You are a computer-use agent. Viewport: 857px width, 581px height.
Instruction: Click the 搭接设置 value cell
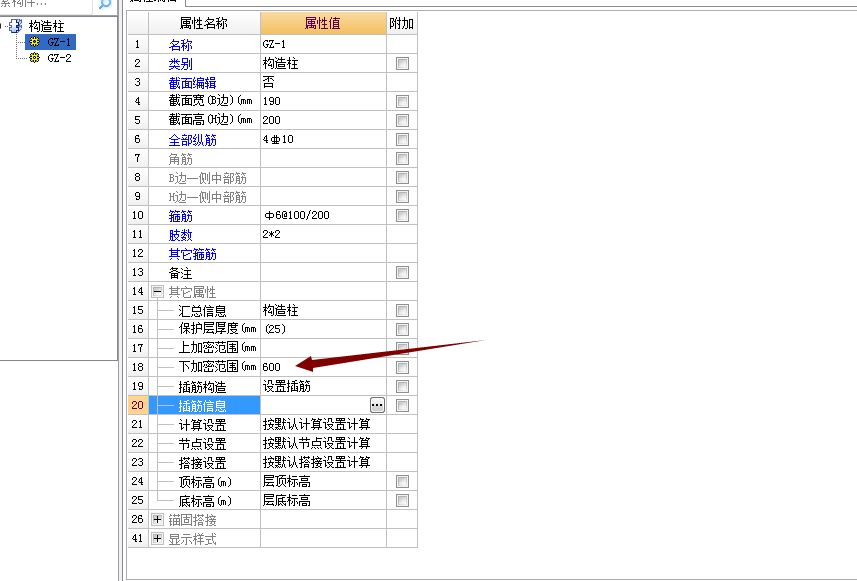(323, 462)
